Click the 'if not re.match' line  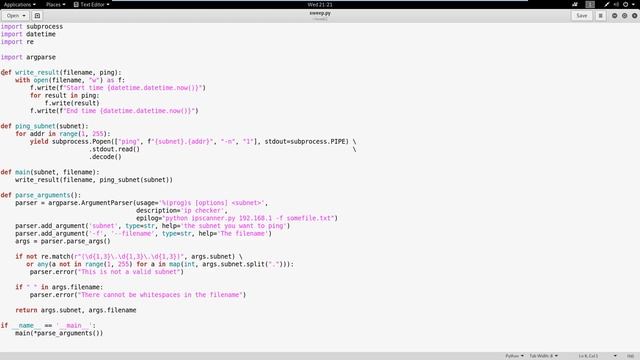point(129,256)
